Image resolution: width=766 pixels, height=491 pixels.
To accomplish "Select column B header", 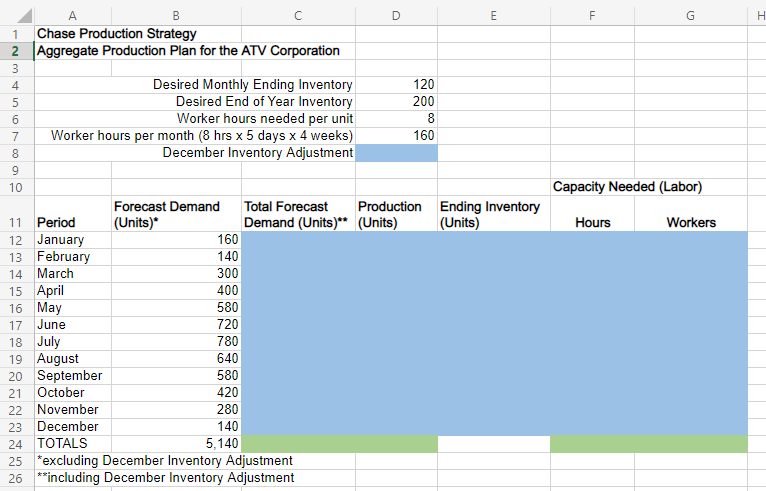I will coord(176,16).
